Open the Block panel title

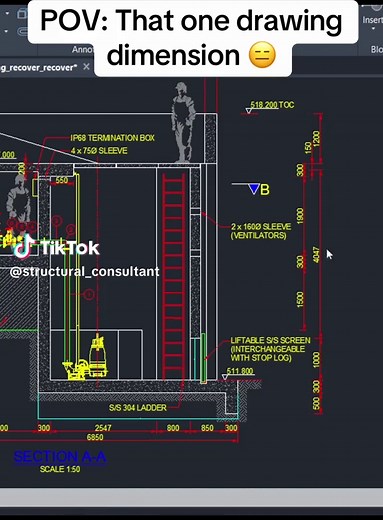[x=377, y=49]
